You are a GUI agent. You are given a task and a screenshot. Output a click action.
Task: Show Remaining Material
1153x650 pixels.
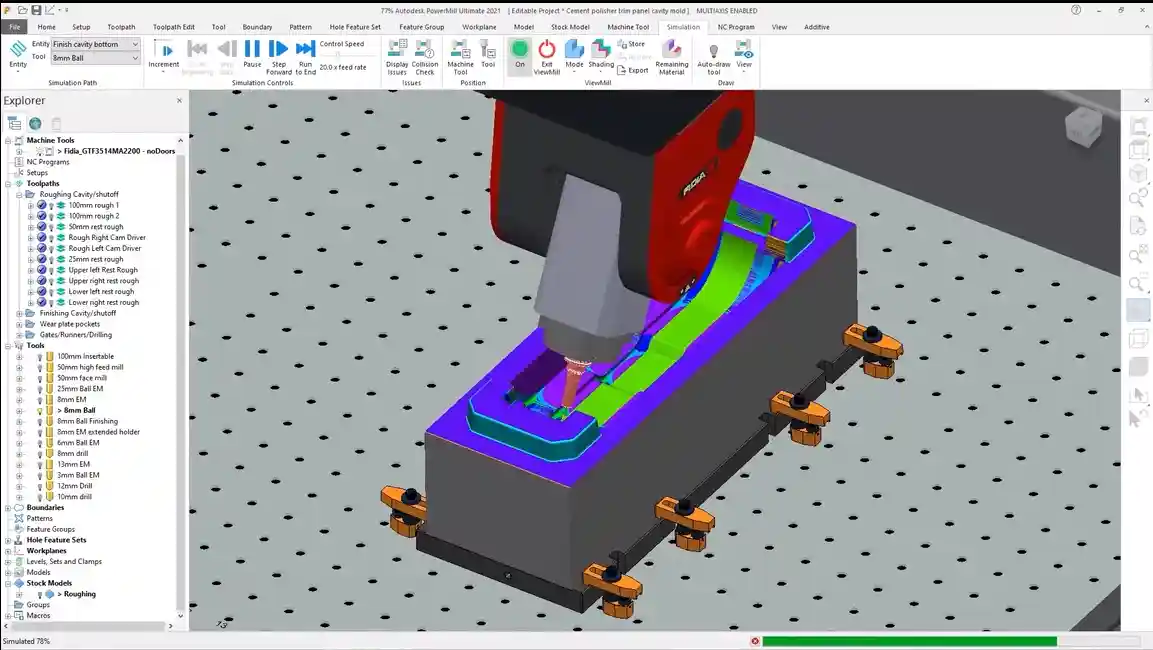point(672,56)
